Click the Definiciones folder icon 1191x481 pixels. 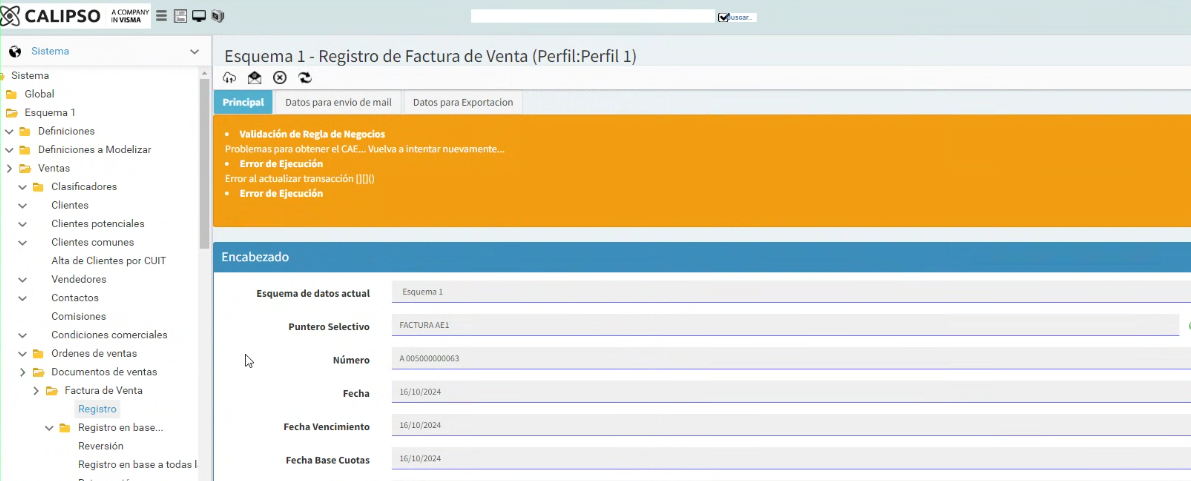pos(24,131)
